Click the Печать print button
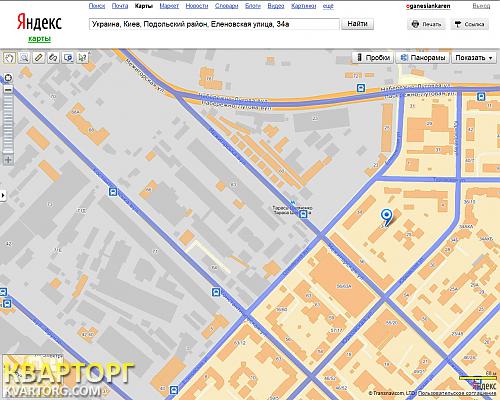The image size is (500, 400). point(426,24)
